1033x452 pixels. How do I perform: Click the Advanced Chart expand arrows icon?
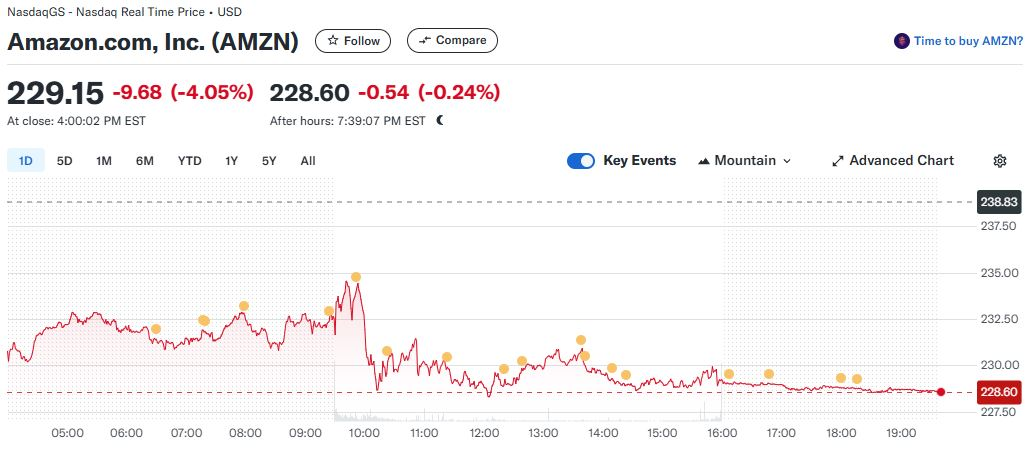coord(837,161)
